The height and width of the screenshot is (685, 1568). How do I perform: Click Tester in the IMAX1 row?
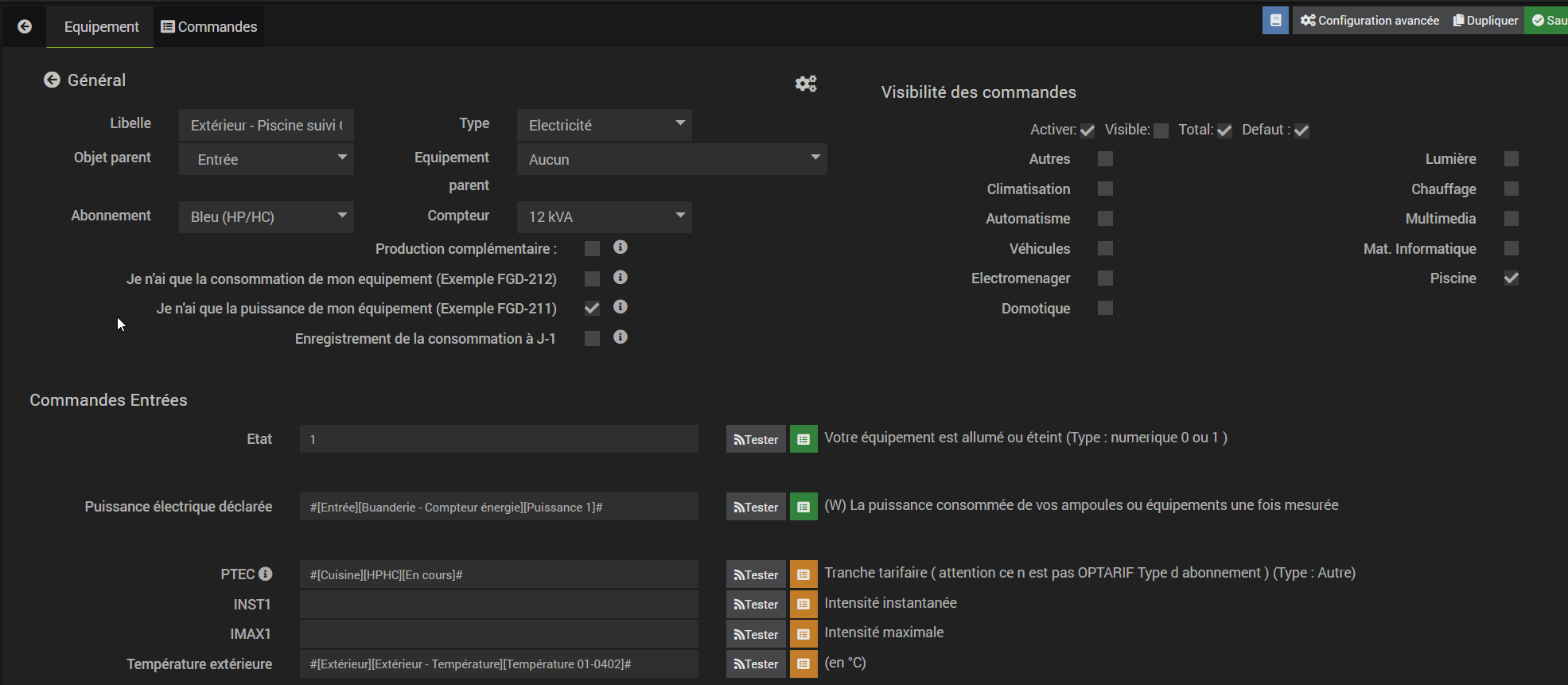(x=756, y=634)
